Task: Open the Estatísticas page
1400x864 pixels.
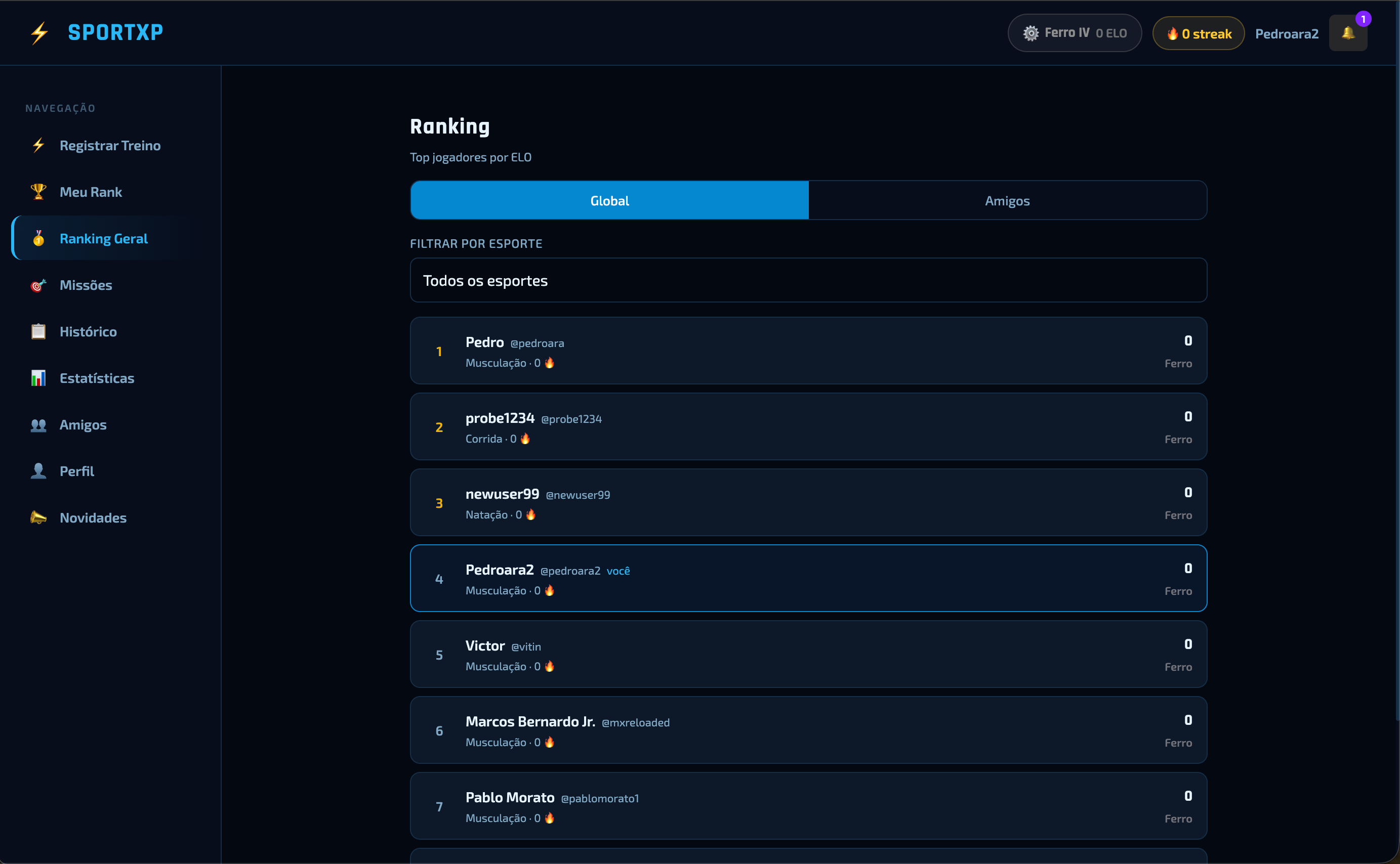Action: [110, 378]
